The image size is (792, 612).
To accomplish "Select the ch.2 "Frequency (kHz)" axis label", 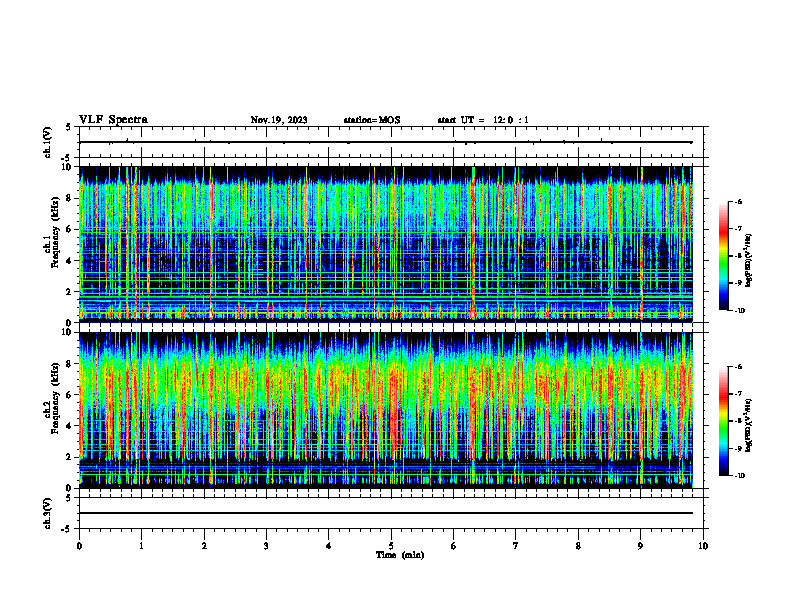I will pyautogui.click(x=55, y=398).
